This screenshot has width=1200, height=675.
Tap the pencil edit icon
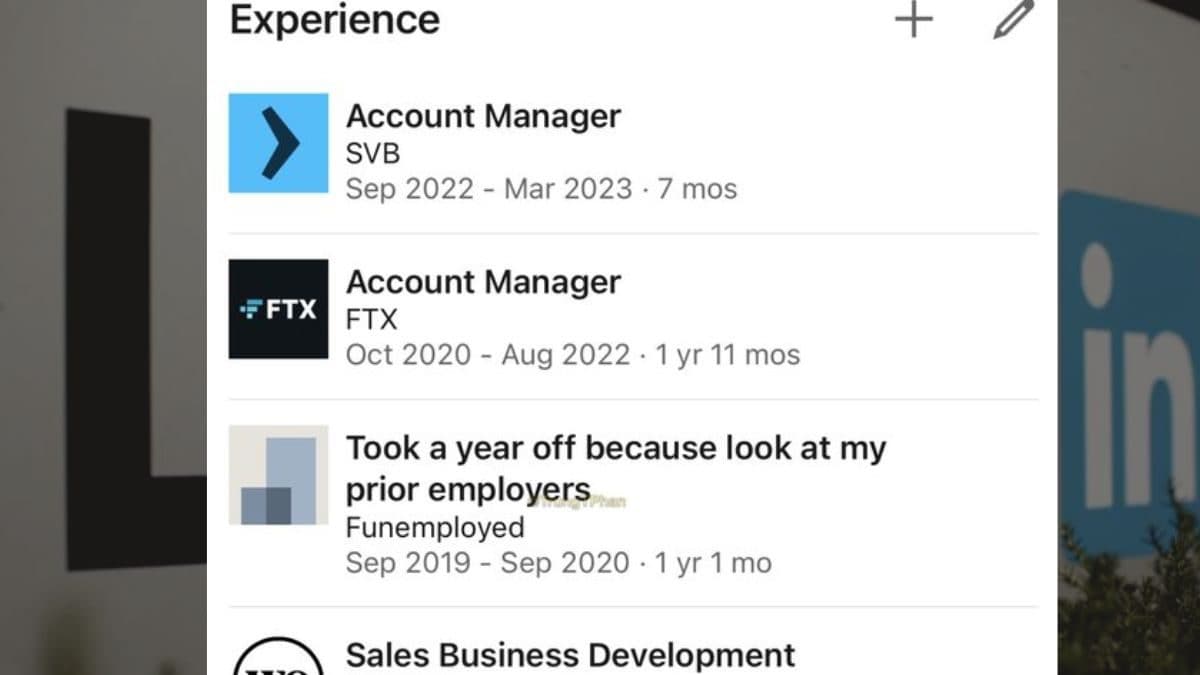[x=1013, y=20]
